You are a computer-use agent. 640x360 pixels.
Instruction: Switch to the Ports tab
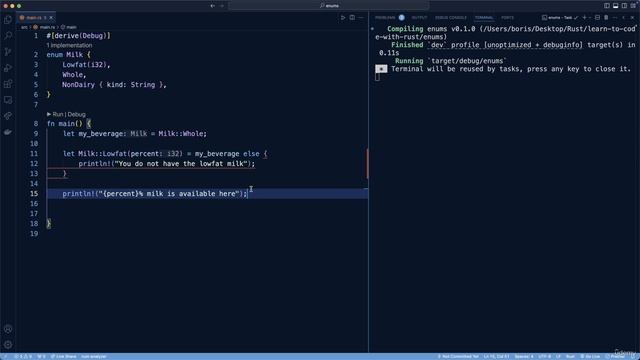click(x=507, y=18)
